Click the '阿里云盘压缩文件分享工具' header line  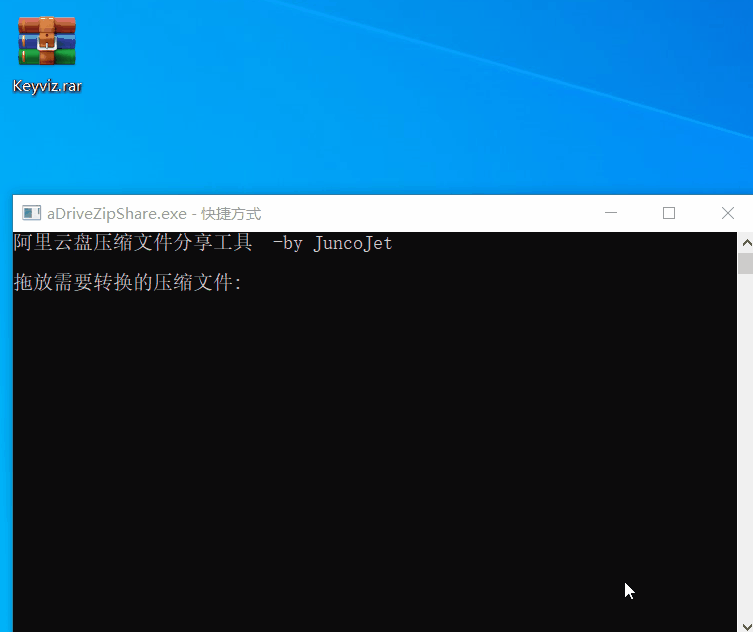[133, 243]
